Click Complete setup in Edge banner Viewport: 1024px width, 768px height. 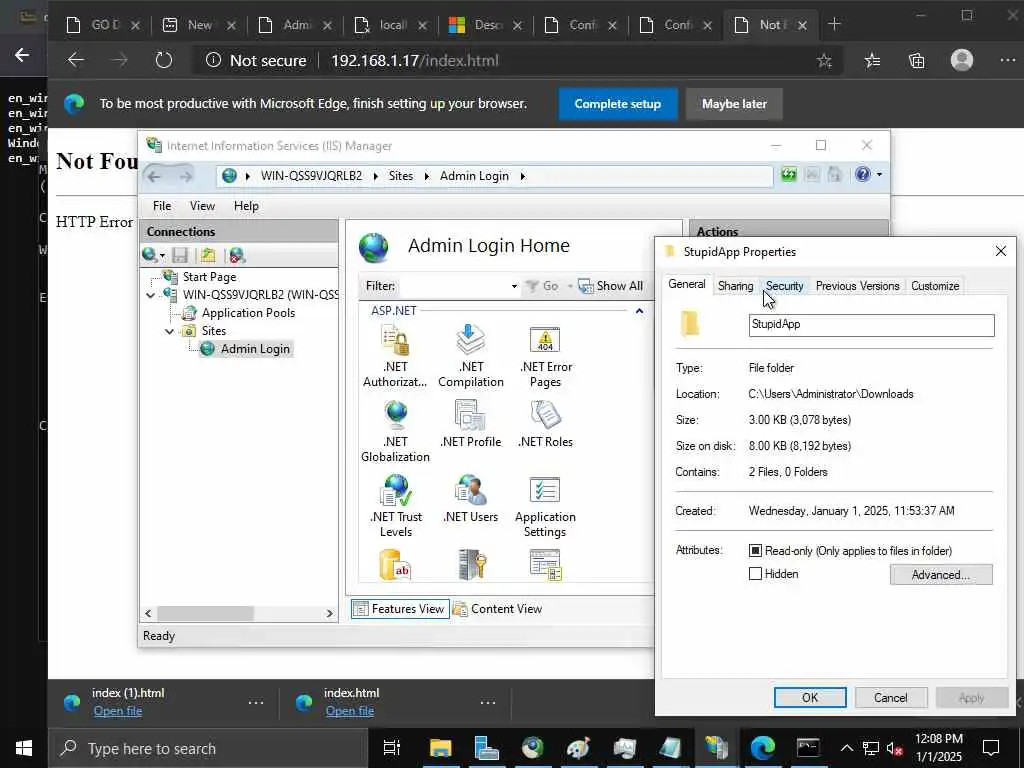point(617,104)
